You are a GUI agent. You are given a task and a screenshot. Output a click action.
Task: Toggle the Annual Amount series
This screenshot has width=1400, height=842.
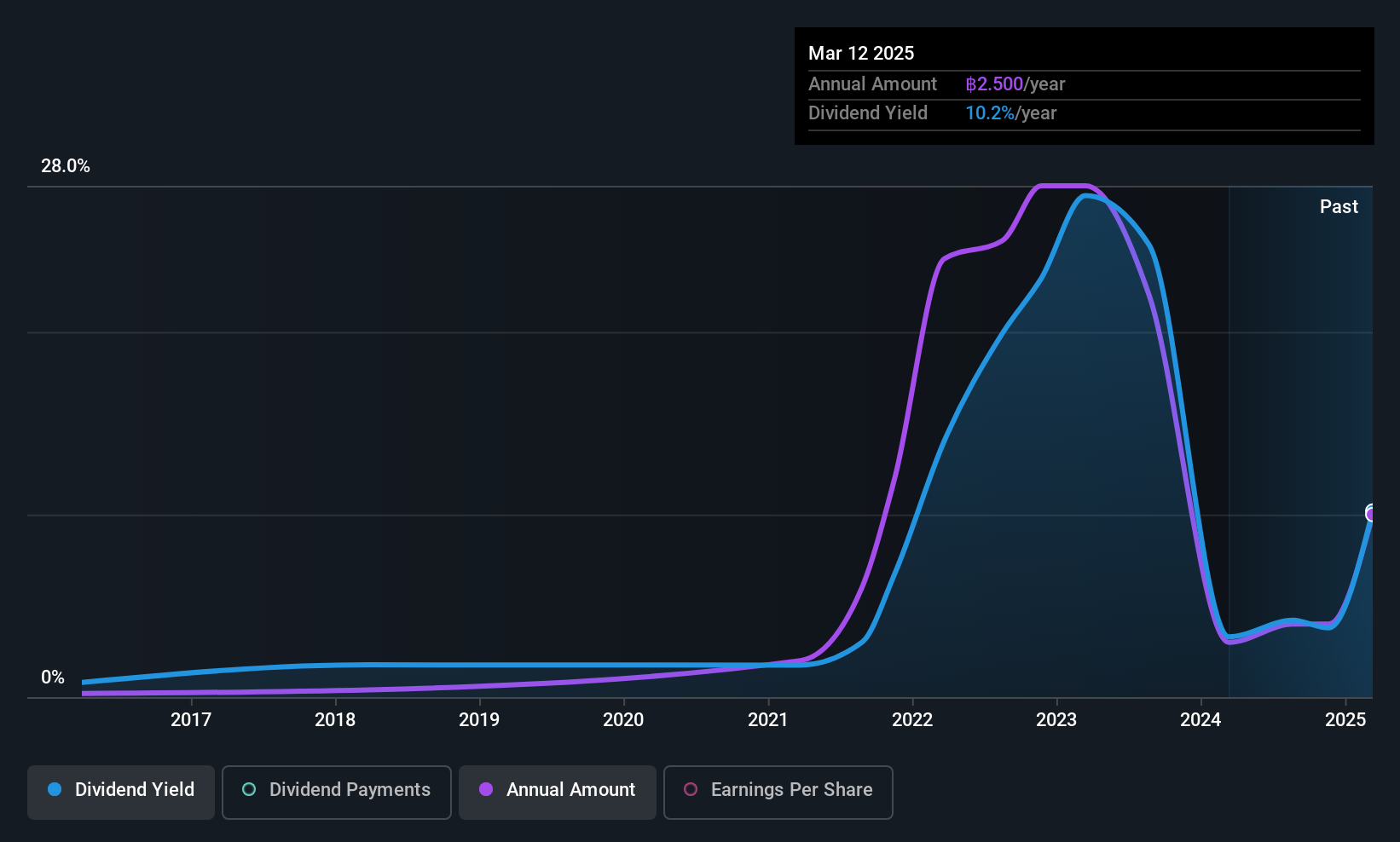pyautogui.click(x=558, y=793)
